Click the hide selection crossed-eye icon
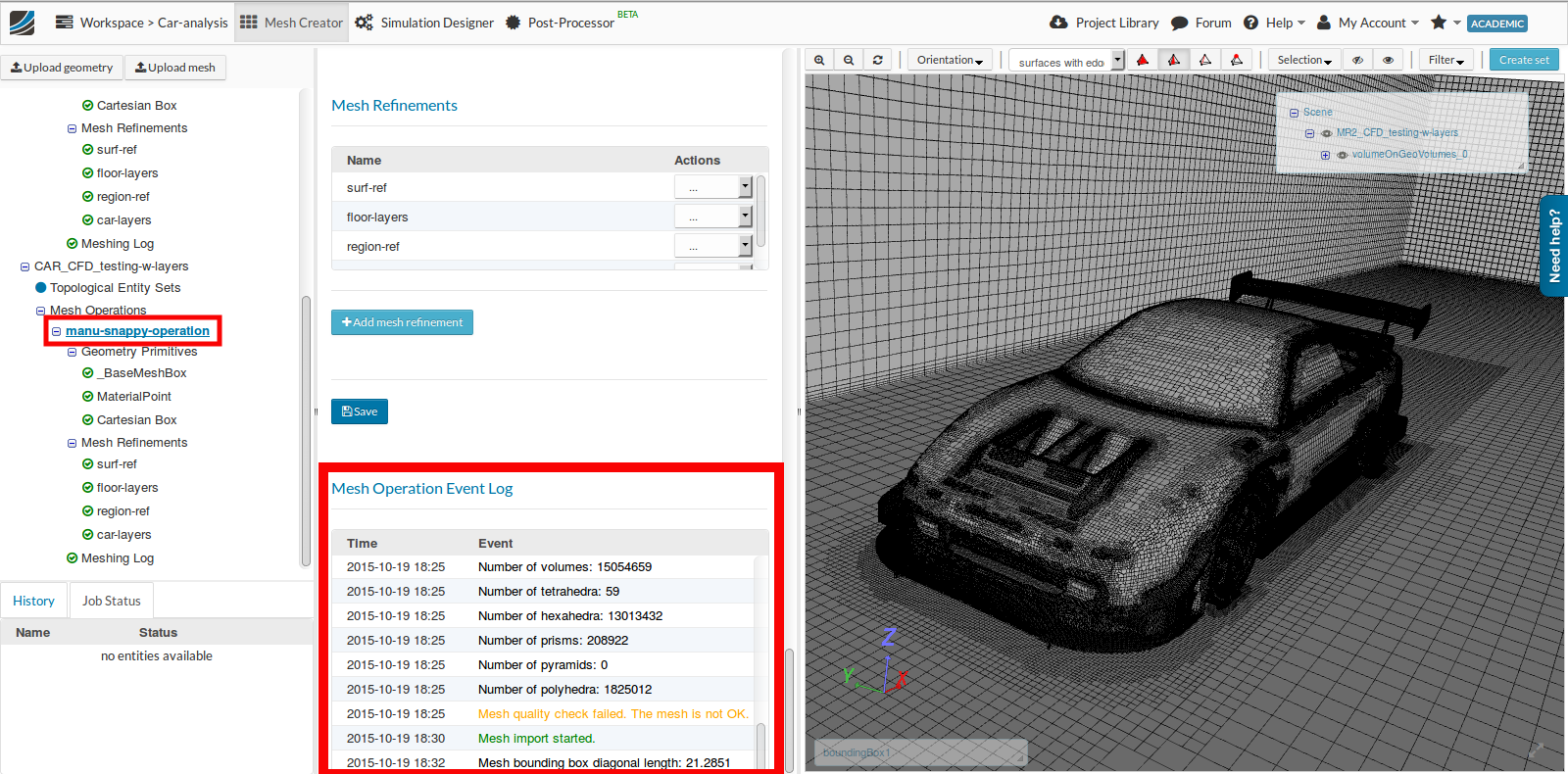The image size is (1568, 774). pos(1357,60)
